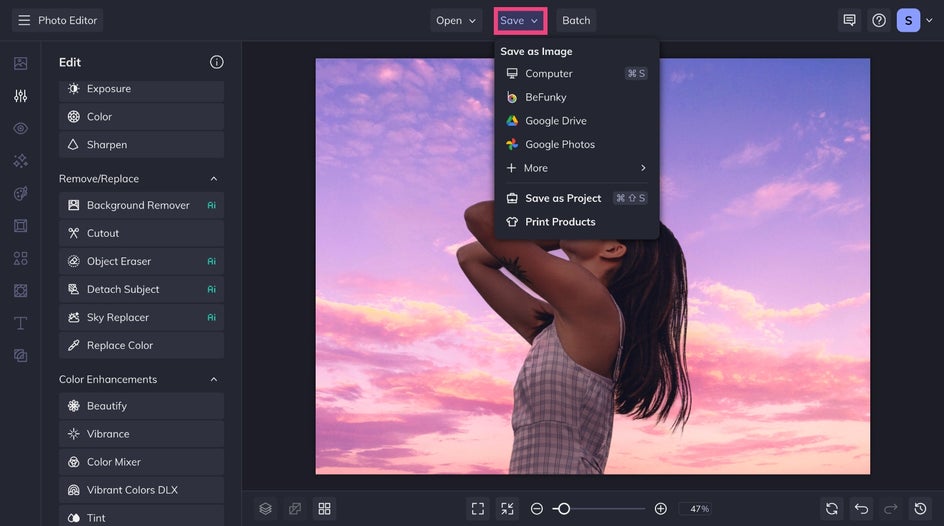Open the account dropdown chevron beside avatar
Viewport: 944px width, 526px height.
pos(929,20)
